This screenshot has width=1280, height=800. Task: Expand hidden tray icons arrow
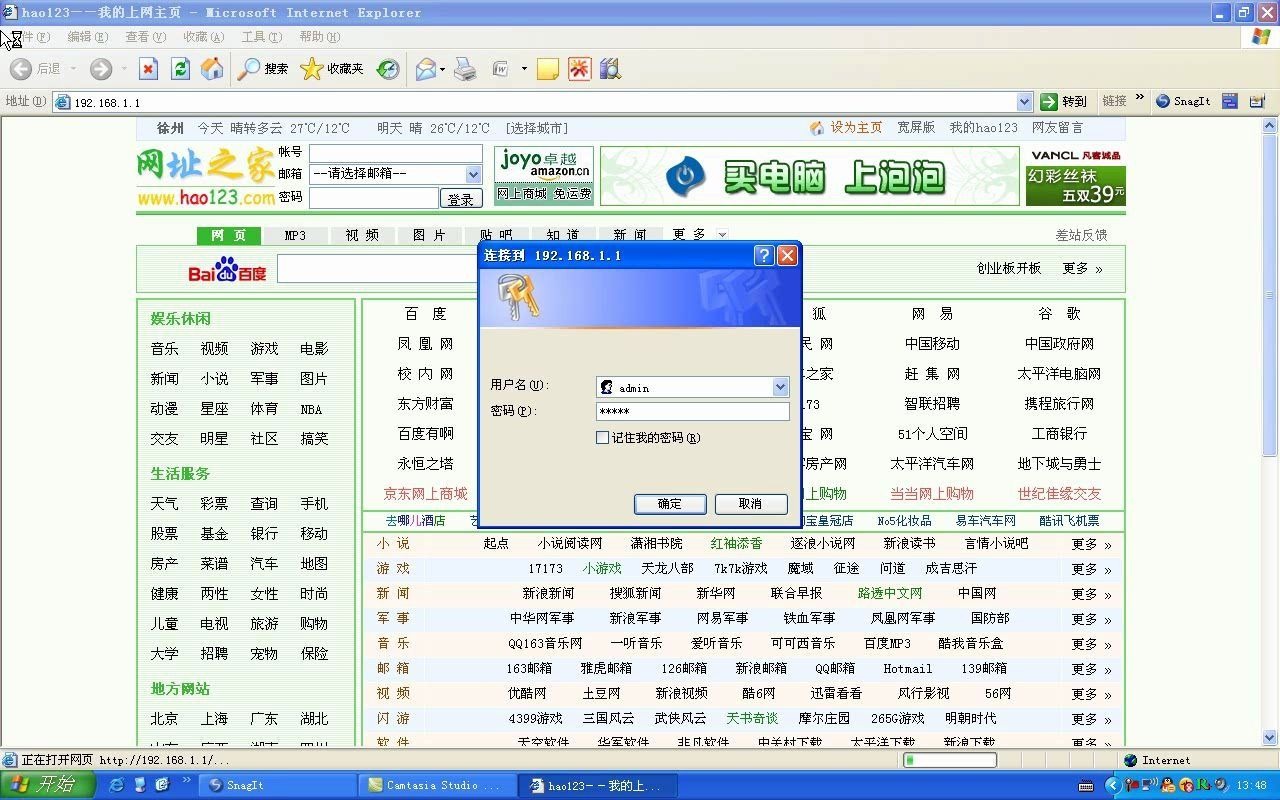(x=1112, y=785)
